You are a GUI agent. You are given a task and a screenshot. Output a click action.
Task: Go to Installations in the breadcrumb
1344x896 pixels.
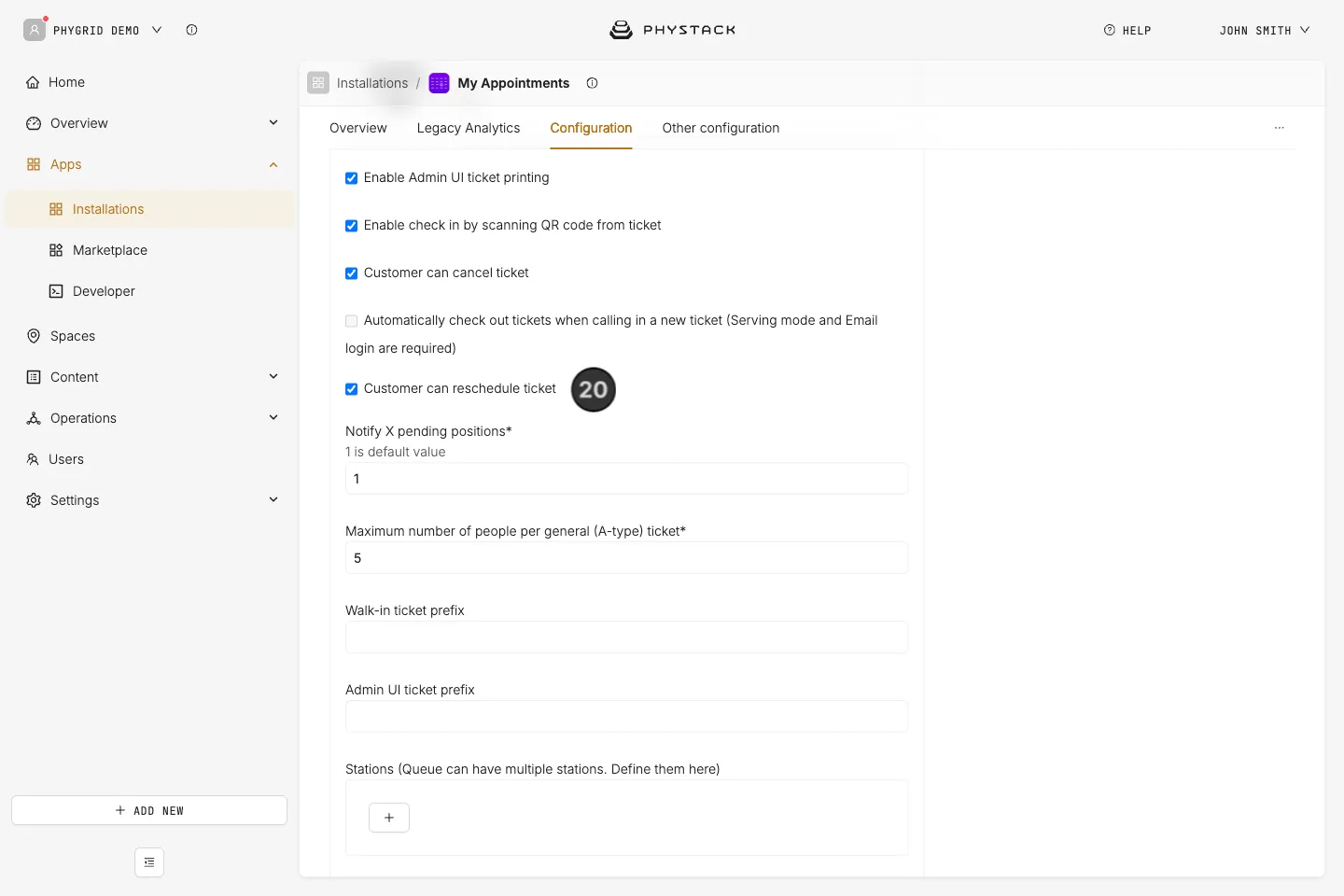click(372, 83)
